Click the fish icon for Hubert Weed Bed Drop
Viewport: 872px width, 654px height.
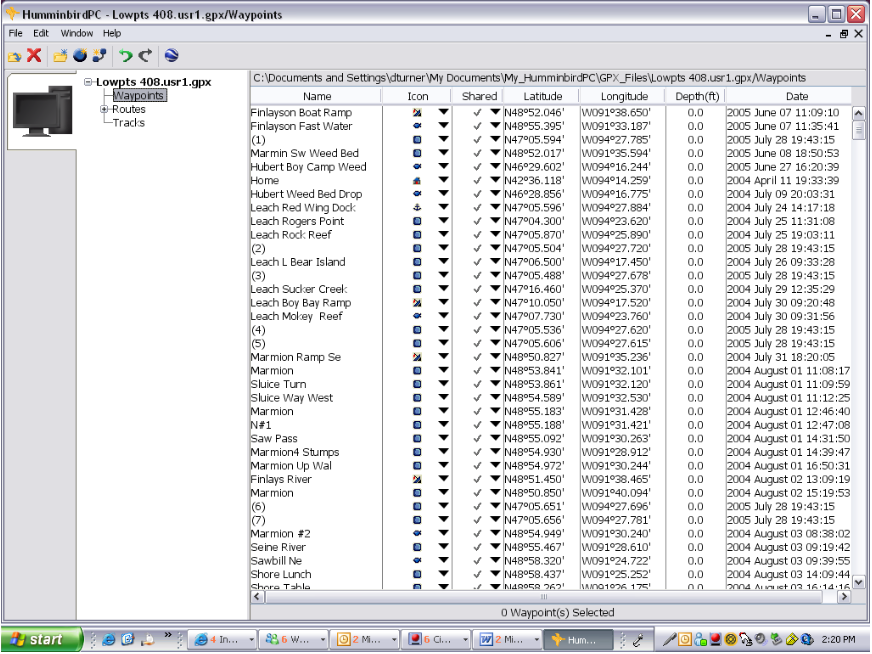(417, 194)
